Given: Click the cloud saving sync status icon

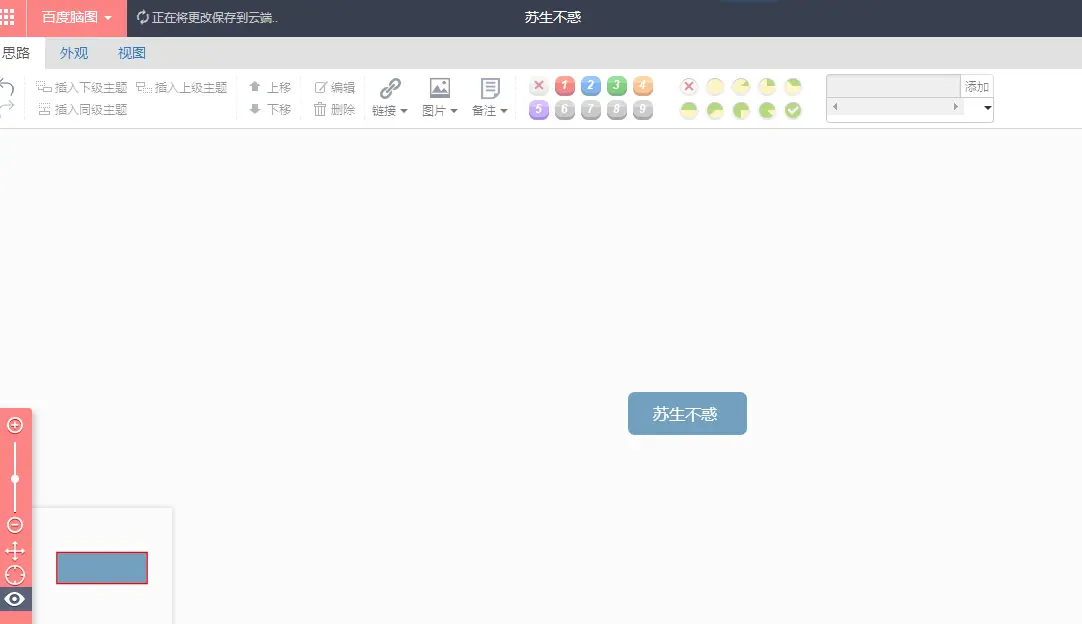Looking at the screenshot, I should coord(142,17).
